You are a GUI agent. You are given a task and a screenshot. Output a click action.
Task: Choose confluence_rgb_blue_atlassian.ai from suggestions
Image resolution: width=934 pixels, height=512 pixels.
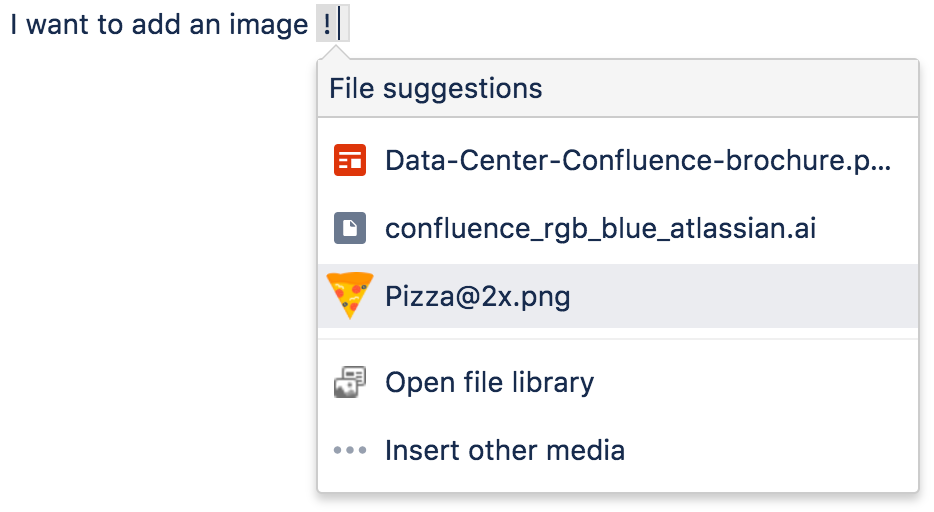tap(618, 228)
